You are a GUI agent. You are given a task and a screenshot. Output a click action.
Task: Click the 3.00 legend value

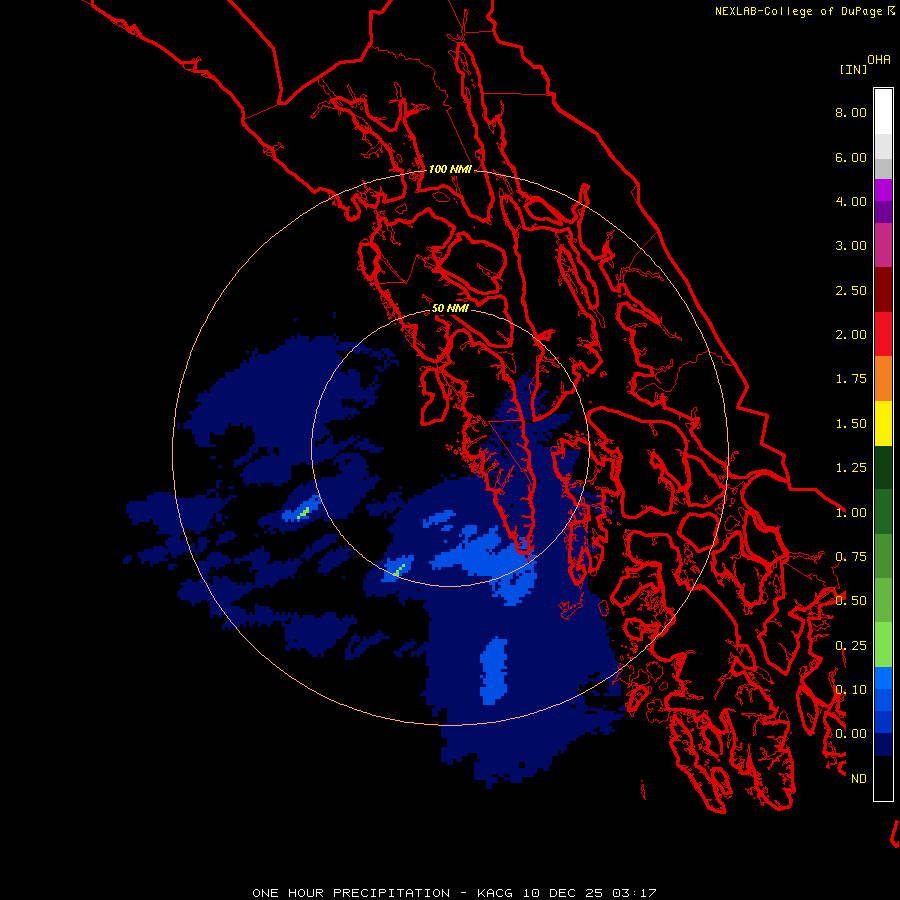click(851, 246)
